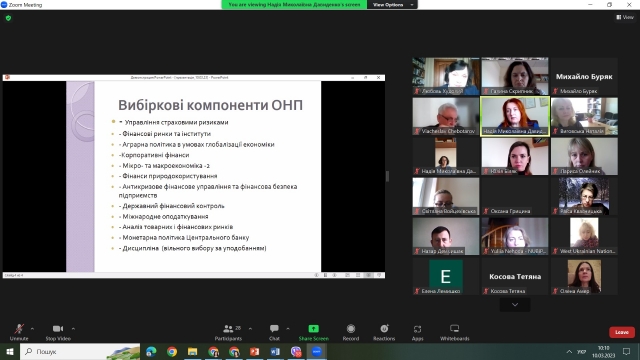640x360 pixels.
Task: Click the line Корпоративні фінанси
Action: (x=154, y=155)
